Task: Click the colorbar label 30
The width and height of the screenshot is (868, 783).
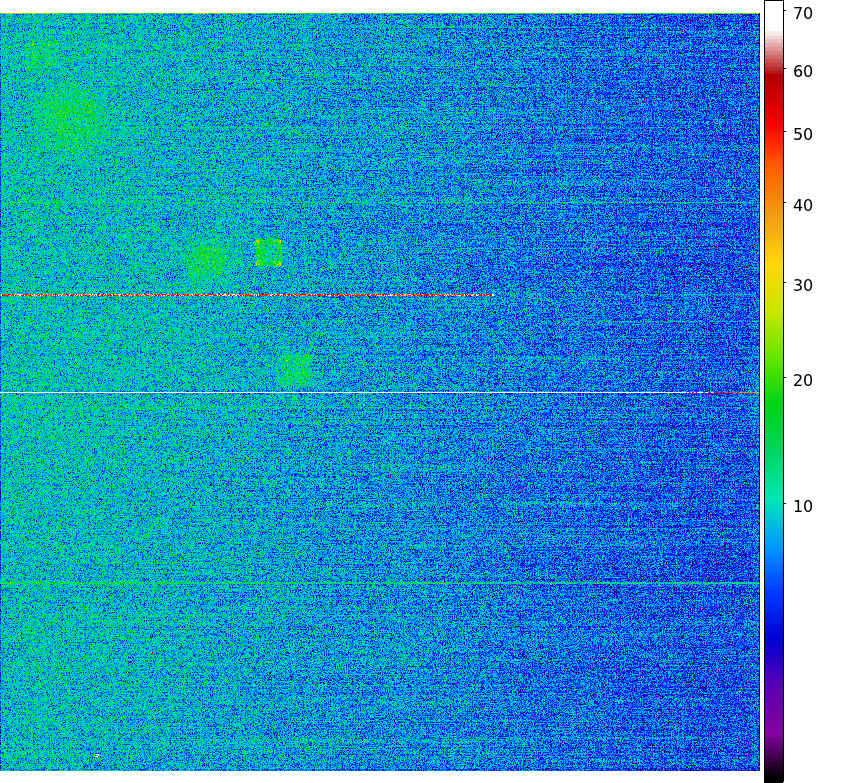Action: pyautogui.click(x=803, y=285)
